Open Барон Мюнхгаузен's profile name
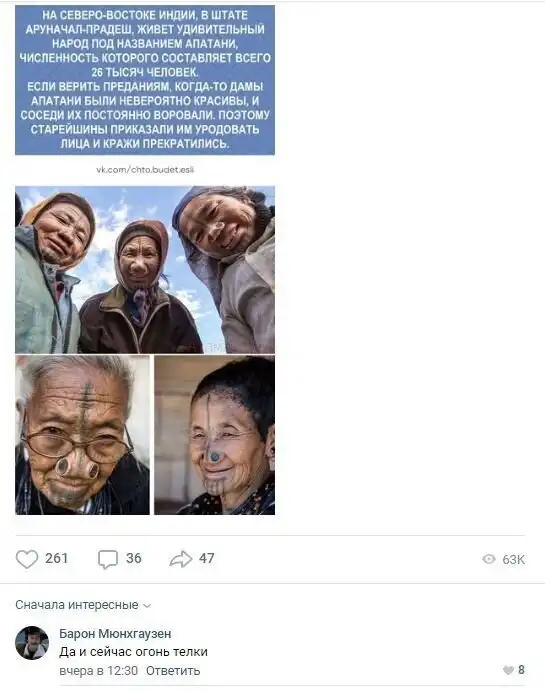Image resolution: width=545 pixels, height=693 pixels. pos(115,633)
